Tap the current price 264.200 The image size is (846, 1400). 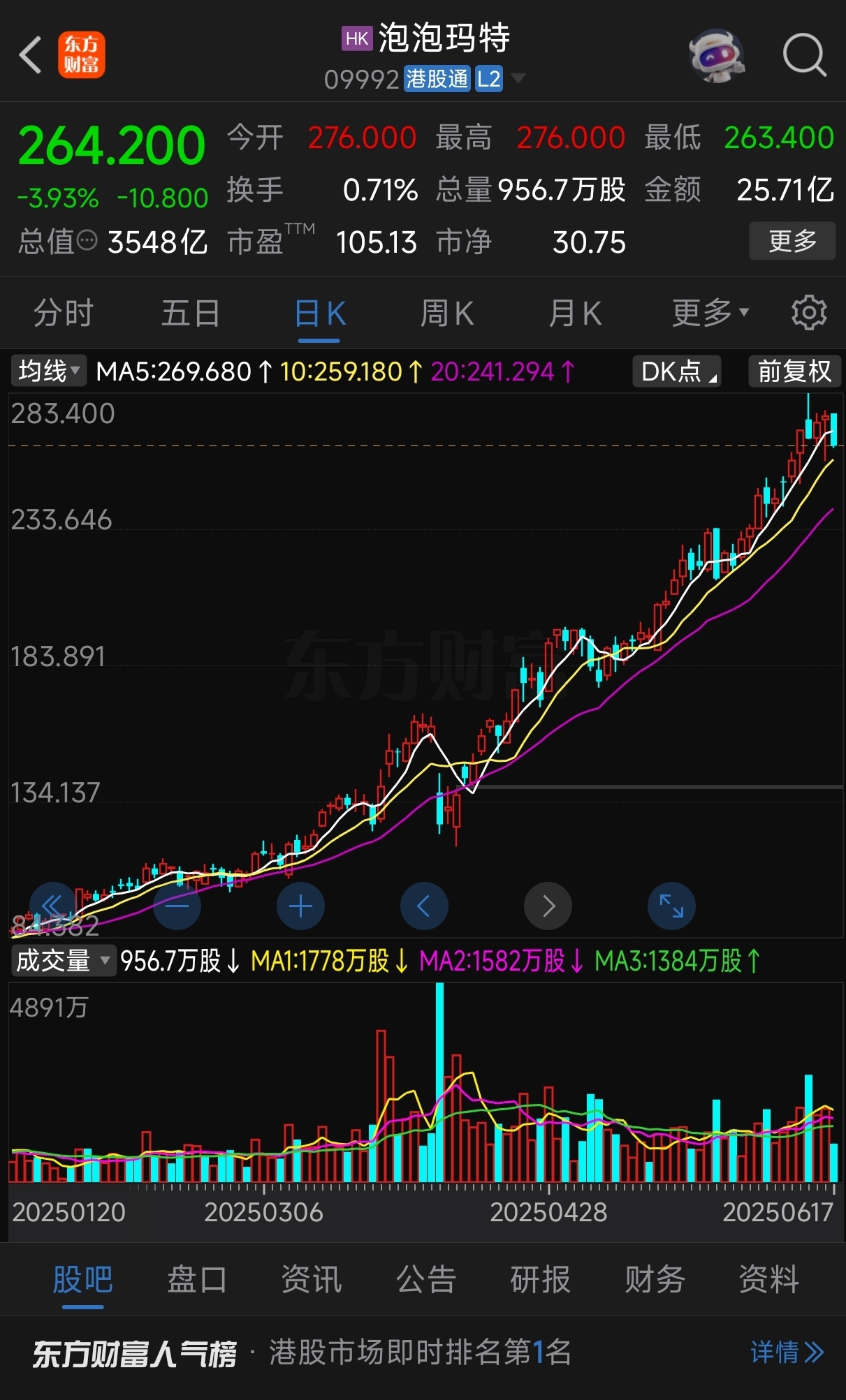112,145
